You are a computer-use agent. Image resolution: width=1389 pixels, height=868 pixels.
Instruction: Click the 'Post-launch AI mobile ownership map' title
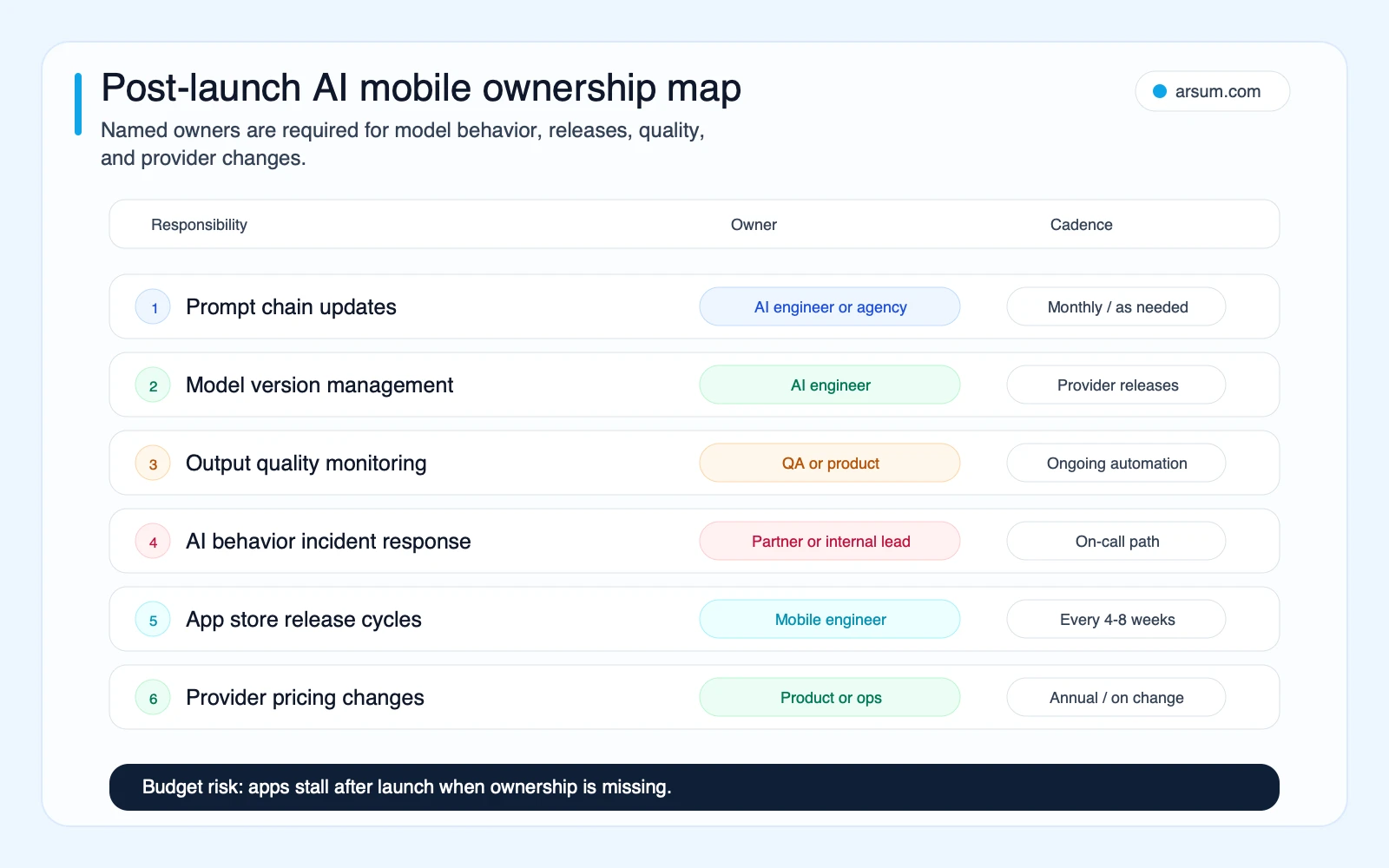coord(421,89)
